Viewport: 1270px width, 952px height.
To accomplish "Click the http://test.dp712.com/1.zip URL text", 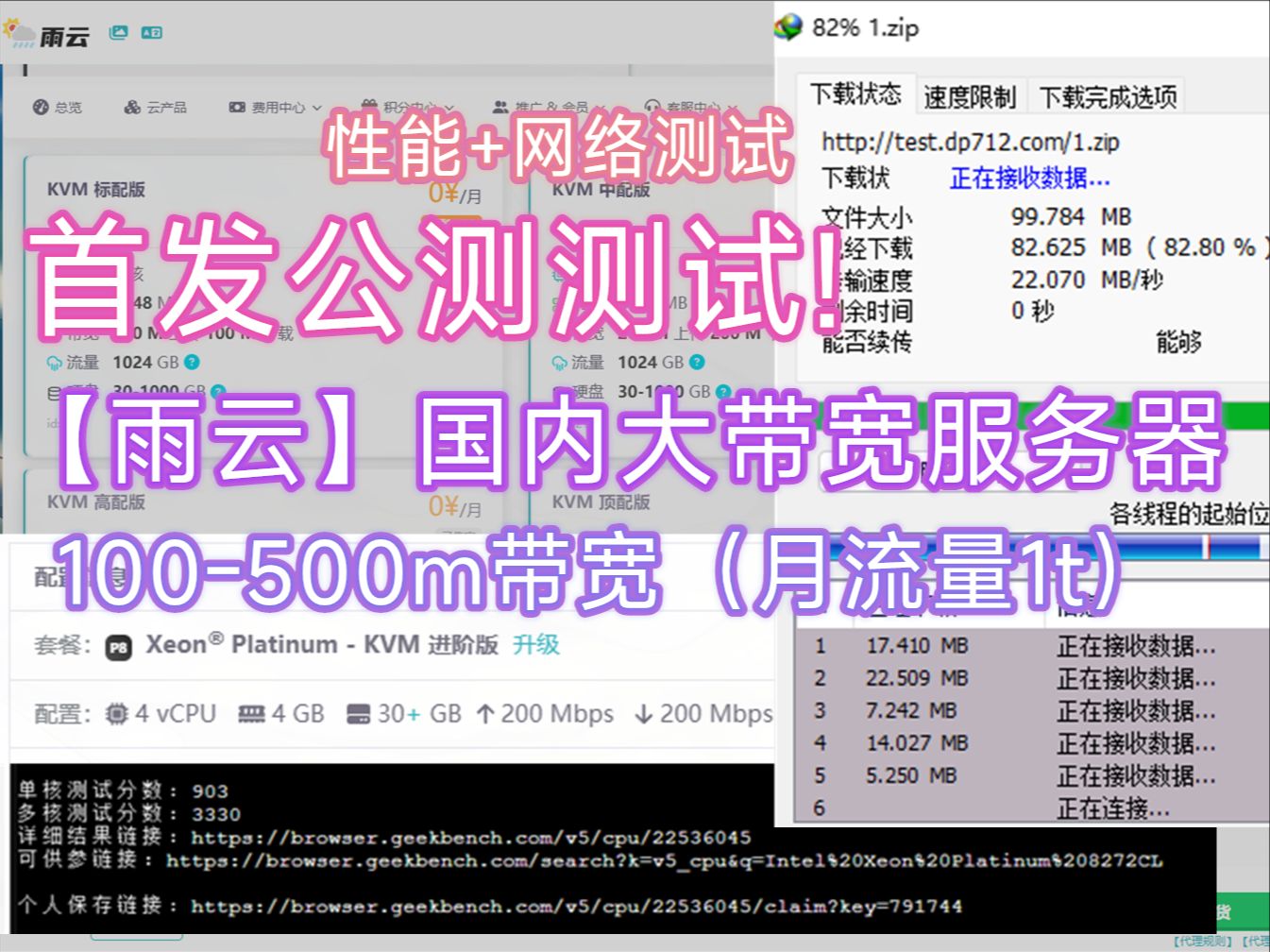I will [x=971, y=143].
